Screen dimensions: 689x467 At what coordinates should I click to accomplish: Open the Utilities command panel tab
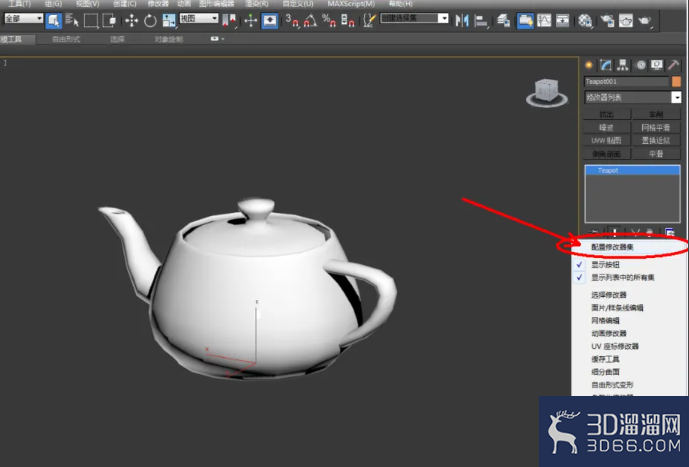pos(674,65)
